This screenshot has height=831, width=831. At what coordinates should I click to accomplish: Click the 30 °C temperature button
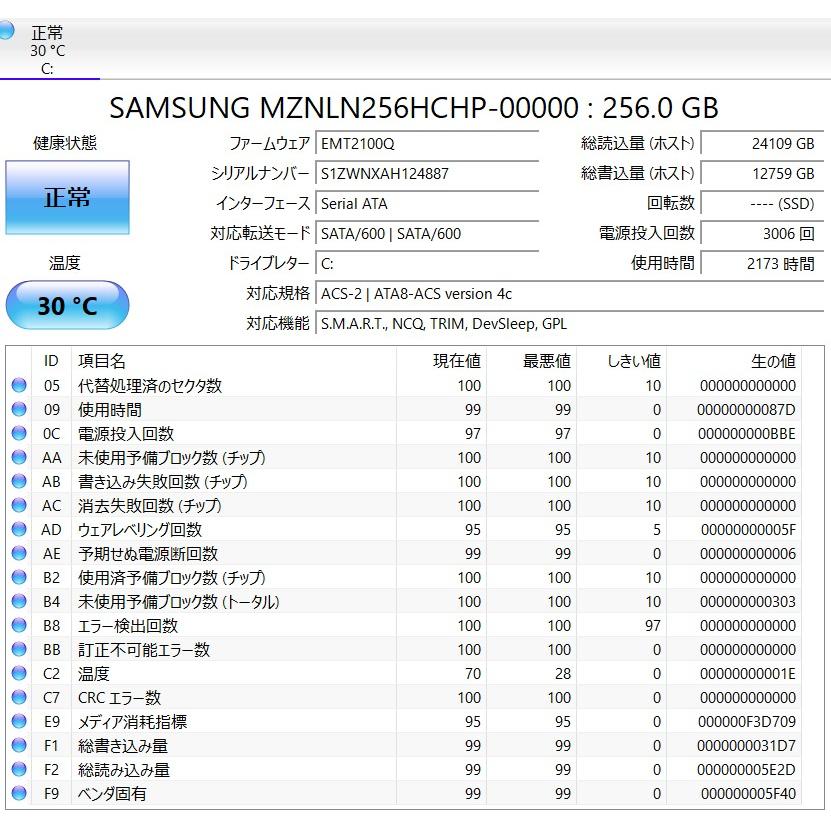pyautogui.click(x=66, y=305)
